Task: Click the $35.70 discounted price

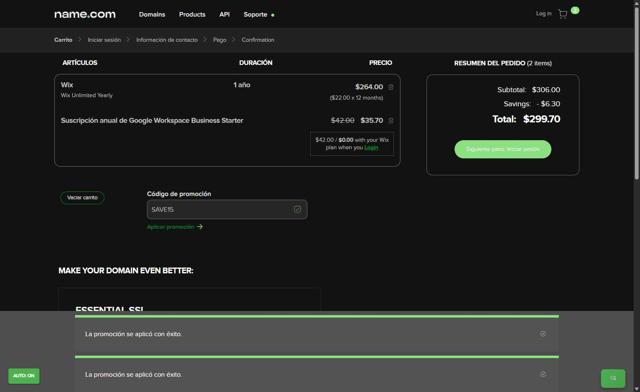Action: coord(372,120)
